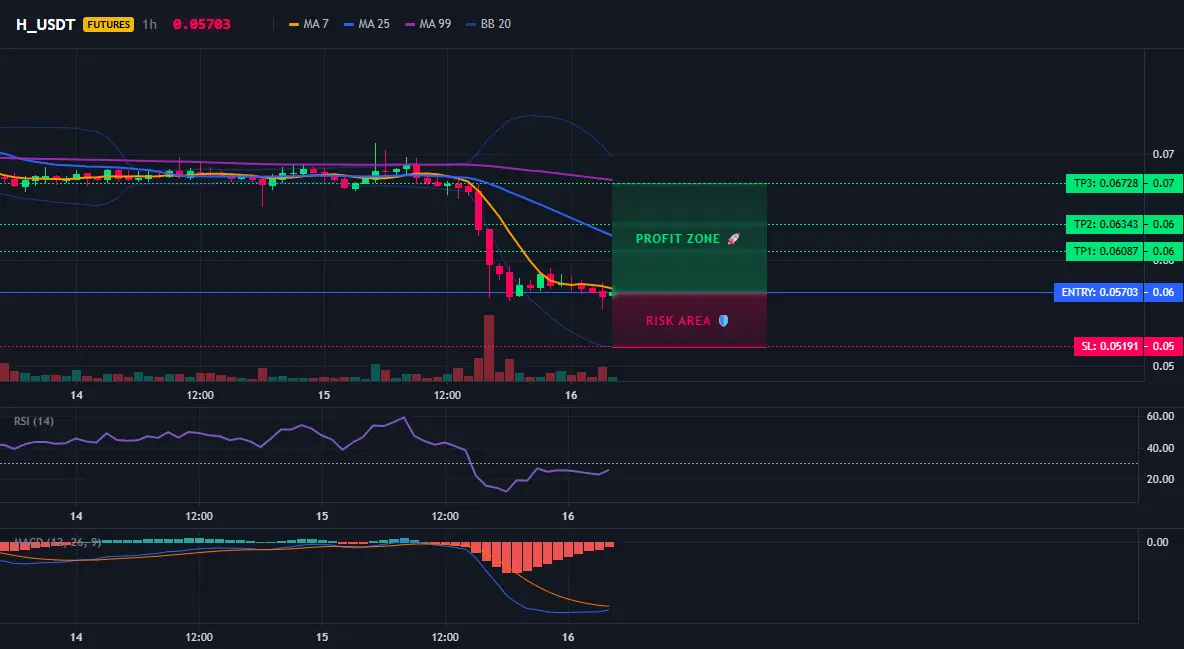This screenshot has width=1184, height=649.
Task: Click the TP1: 0.06087 label
Action: coord(1104,252)
